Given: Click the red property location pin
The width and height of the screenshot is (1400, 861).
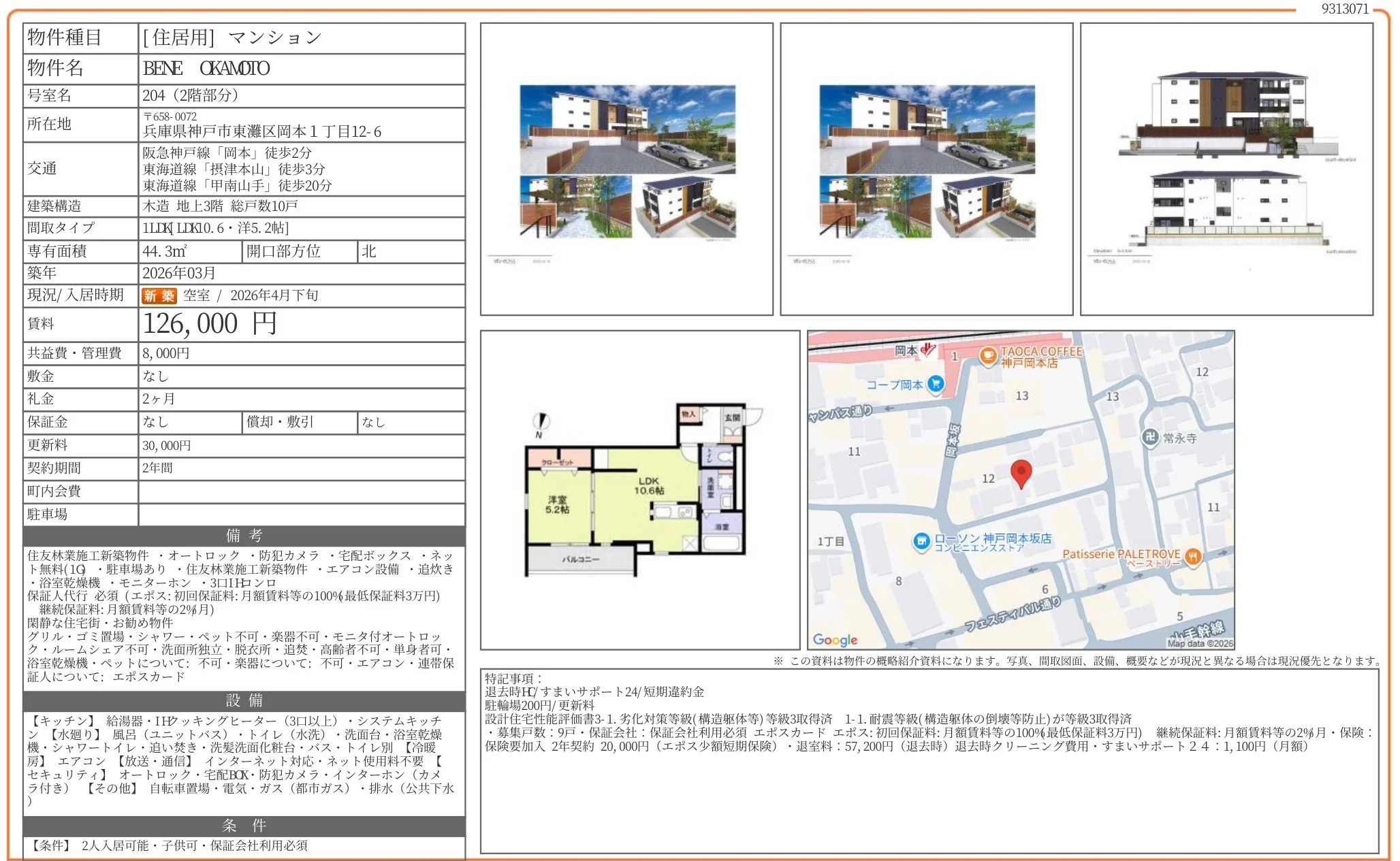Looking at the screenshot, I should [x=1021, y=472].
